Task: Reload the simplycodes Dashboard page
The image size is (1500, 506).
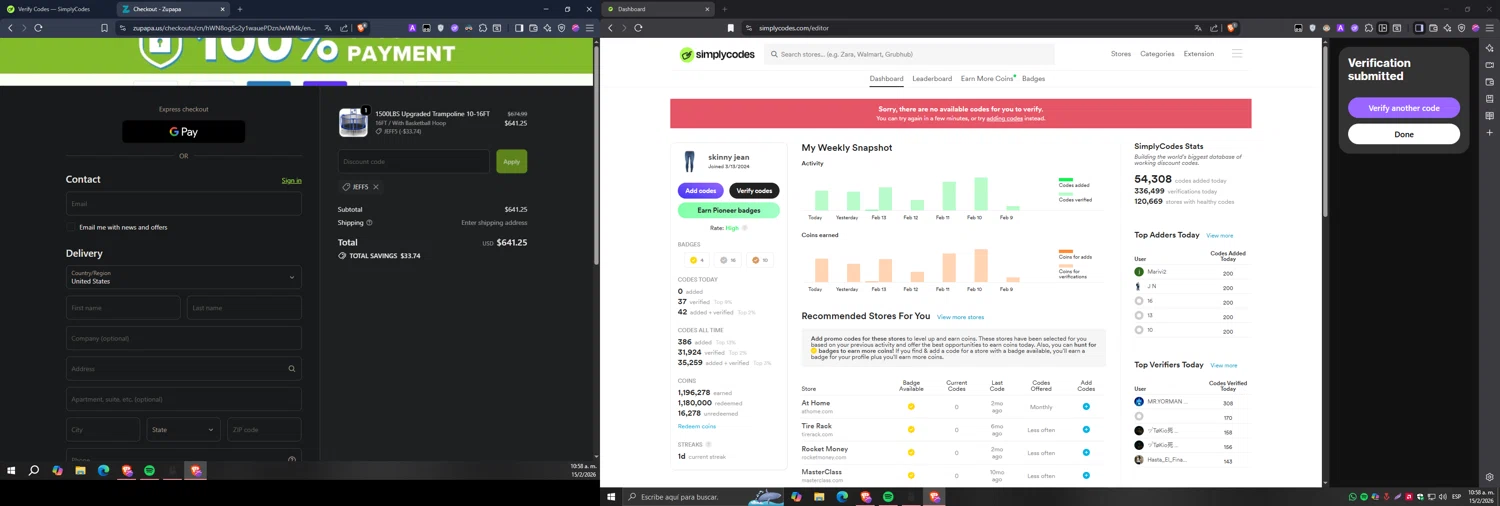Action: tap(638, 28)
